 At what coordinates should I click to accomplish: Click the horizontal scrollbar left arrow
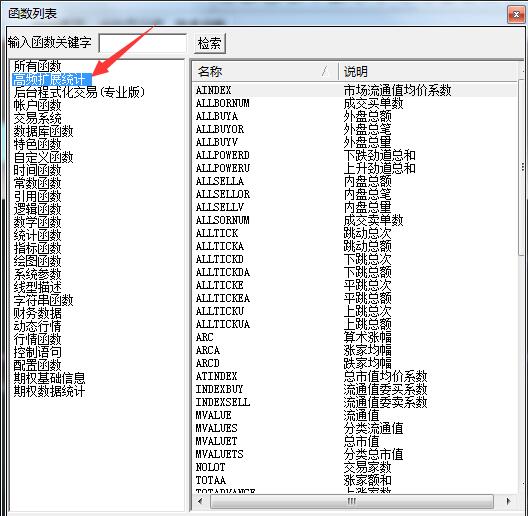201,501
